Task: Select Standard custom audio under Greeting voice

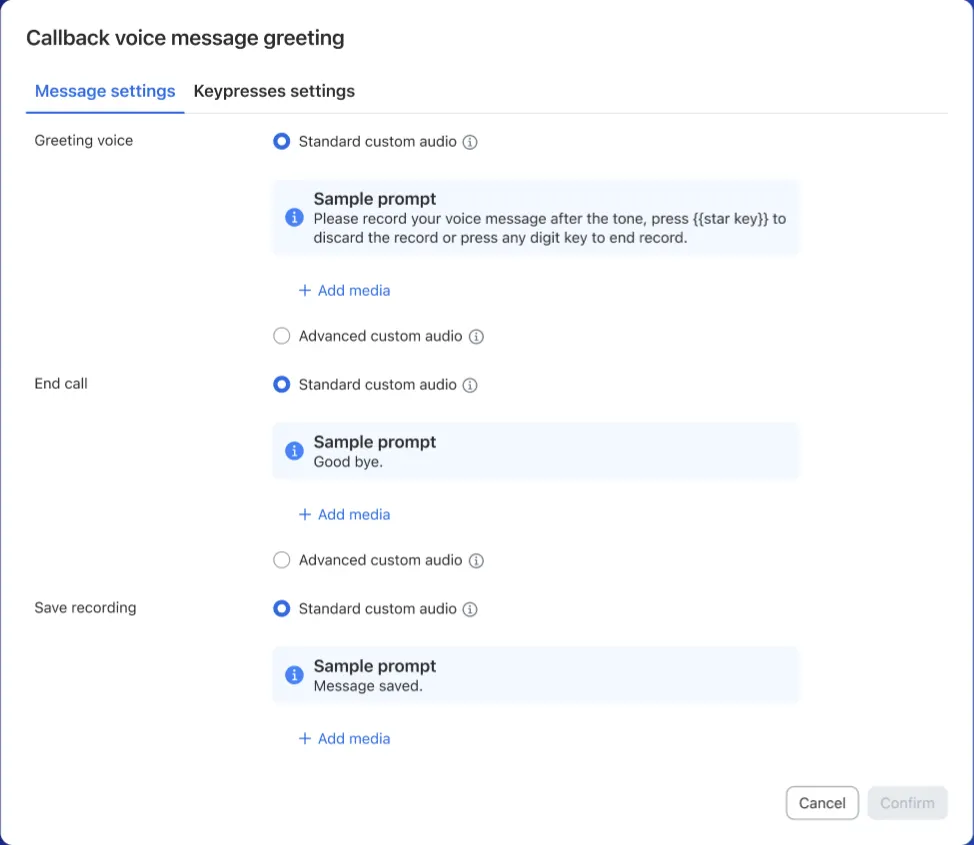Action: click(x=281, y=141)
